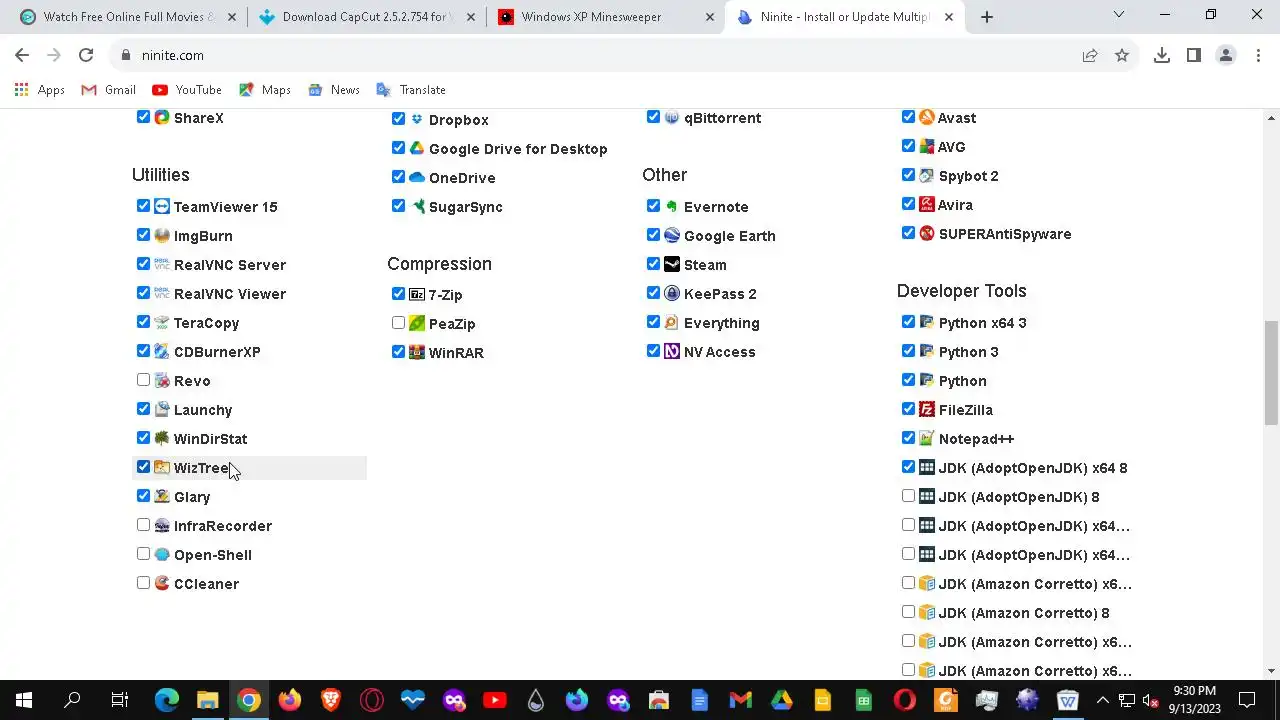This screenshot has height=720, width=1280.
Task: Open Chrome's three-dot menu
Action: 1258,55
